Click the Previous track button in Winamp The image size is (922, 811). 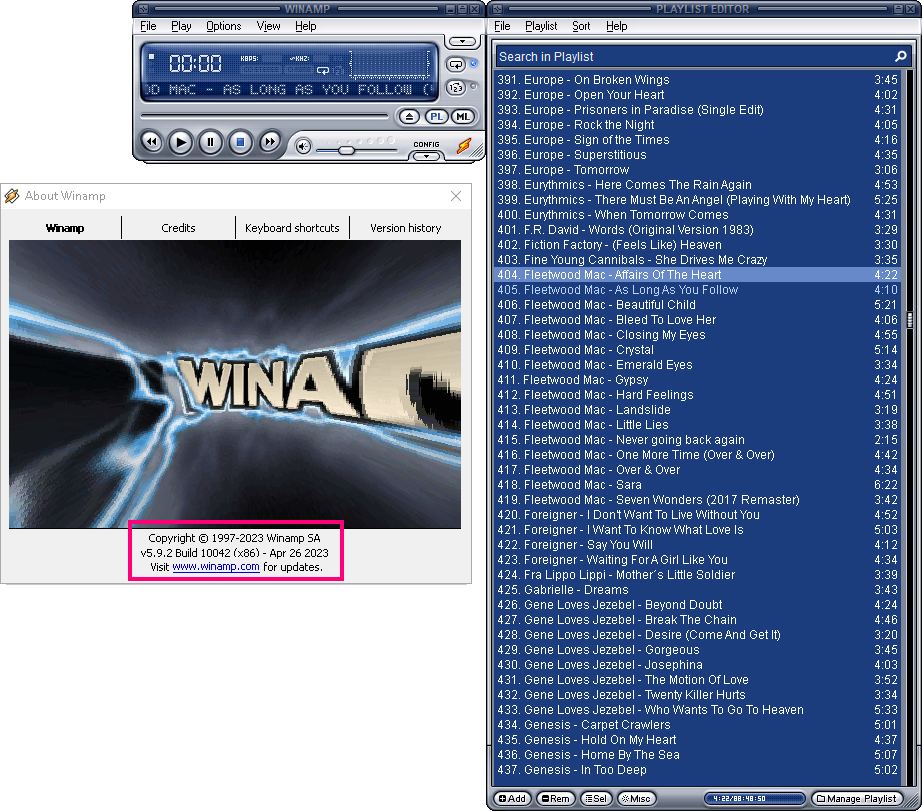click(x=152, y=142)
